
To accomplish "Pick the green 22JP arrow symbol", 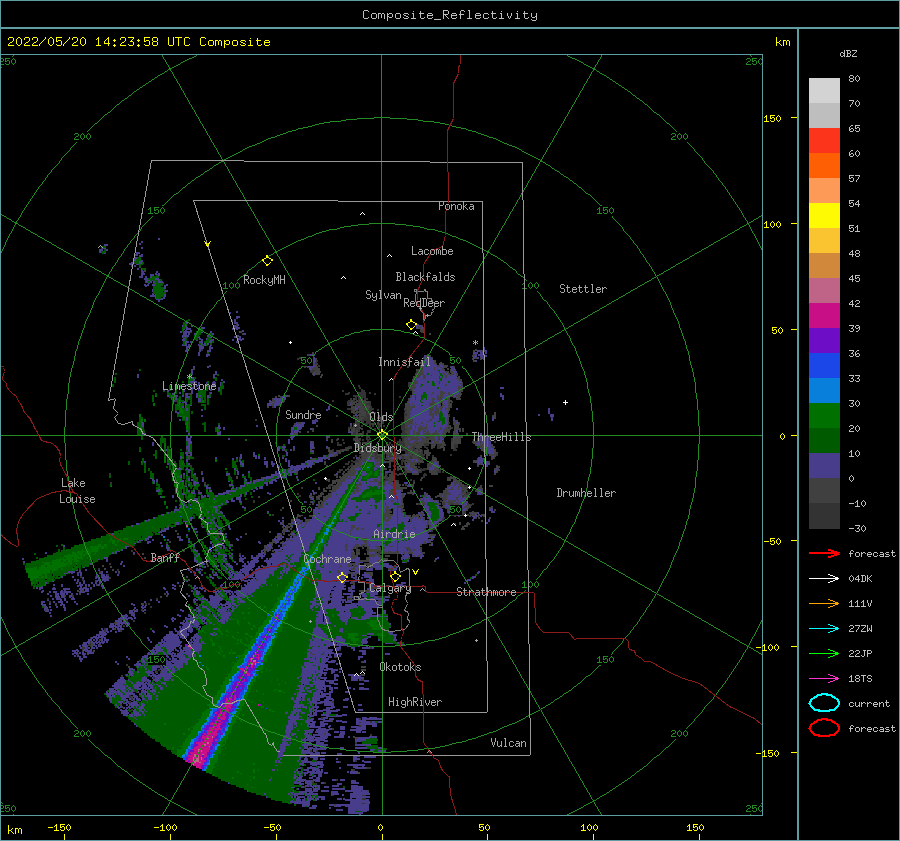I will [824, 653].
